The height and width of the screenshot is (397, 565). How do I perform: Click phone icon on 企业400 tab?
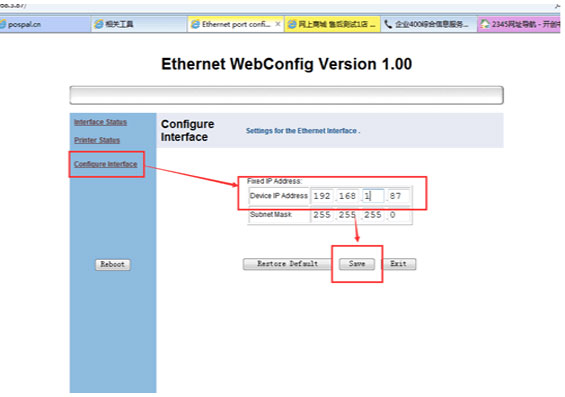point(388,24)
